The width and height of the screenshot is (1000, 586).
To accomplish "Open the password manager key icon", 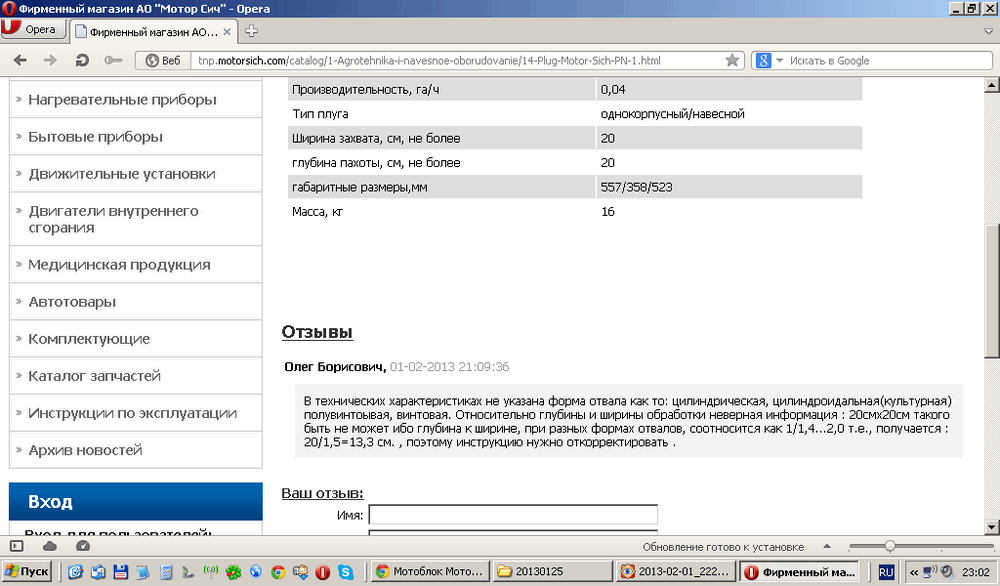I will point(113,61).
